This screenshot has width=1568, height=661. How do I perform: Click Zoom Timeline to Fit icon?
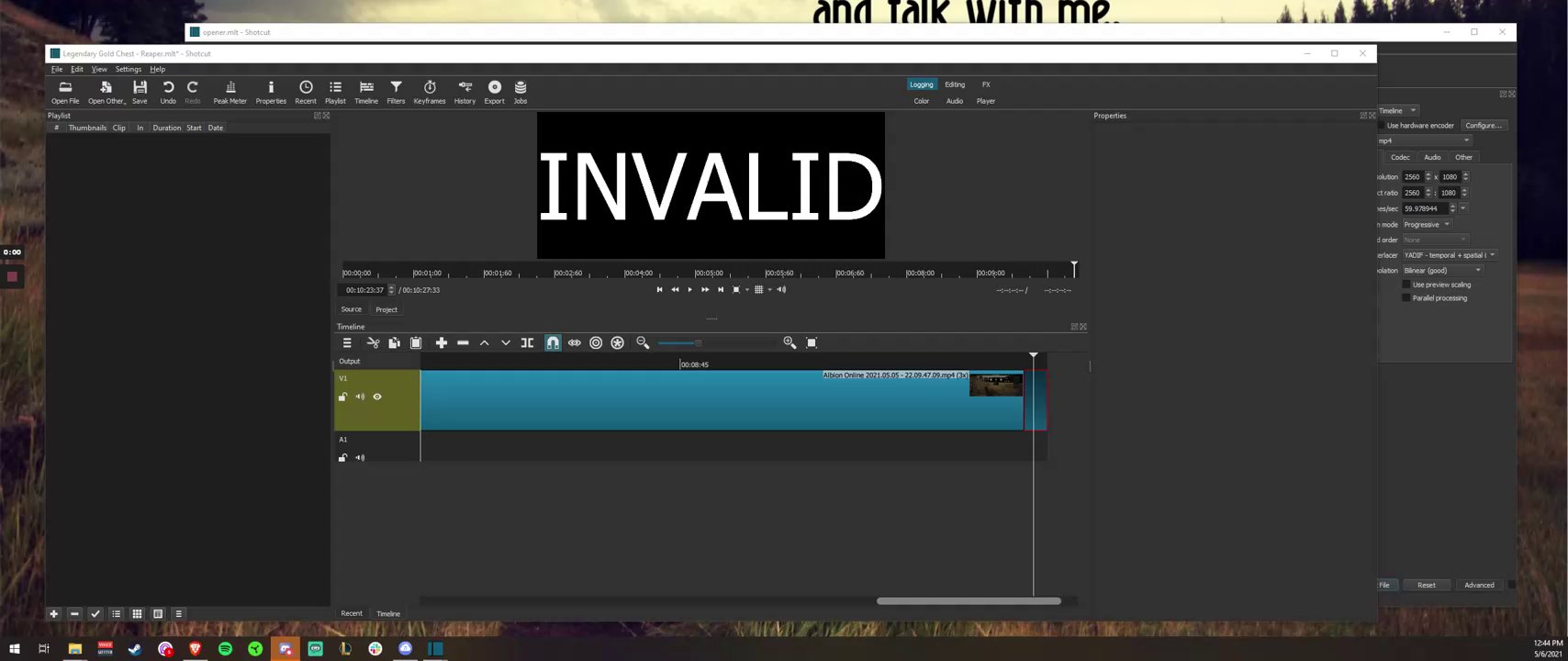click(x=812, y=342)
